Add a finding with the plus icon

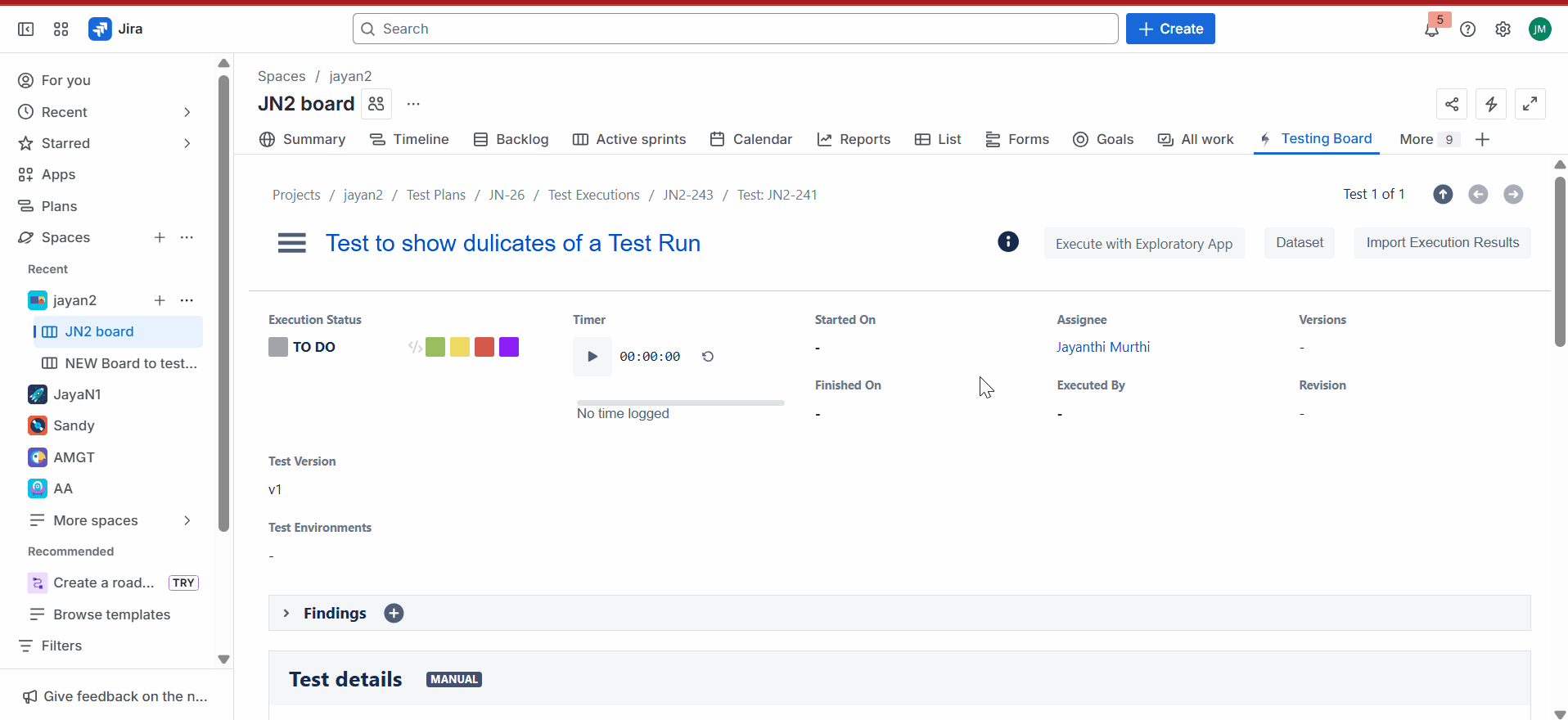coord(394,614)
